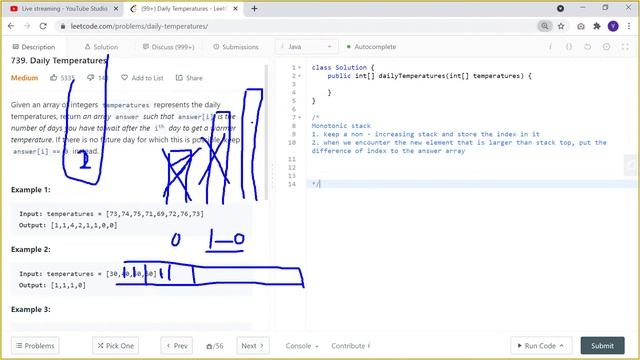640x360 pixels.
Task: Click the Example 1 heading
Action: click(31, 189)
